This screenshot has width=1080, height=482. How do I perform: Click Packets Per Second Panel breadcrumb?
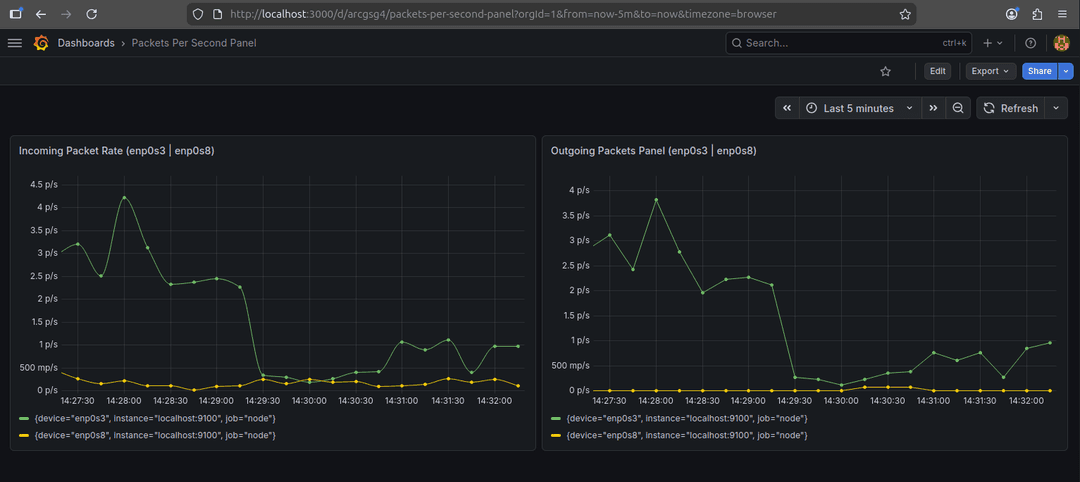point(194,43)
